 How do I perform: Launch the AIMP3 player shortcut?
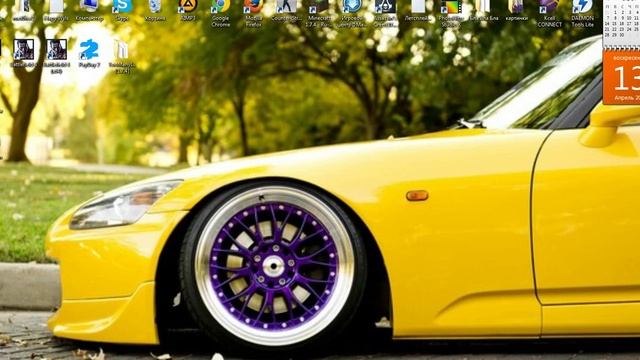[x=188, y=10]
